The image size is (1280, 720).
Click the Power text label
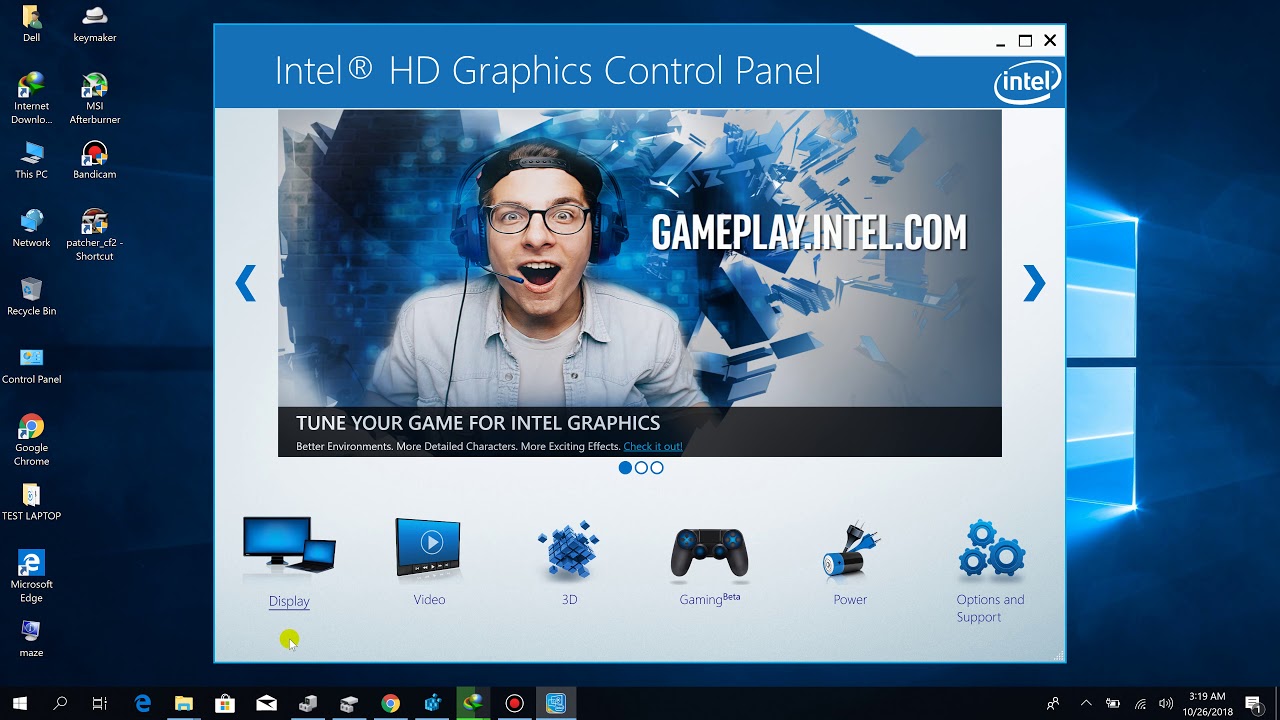point(850,600)
